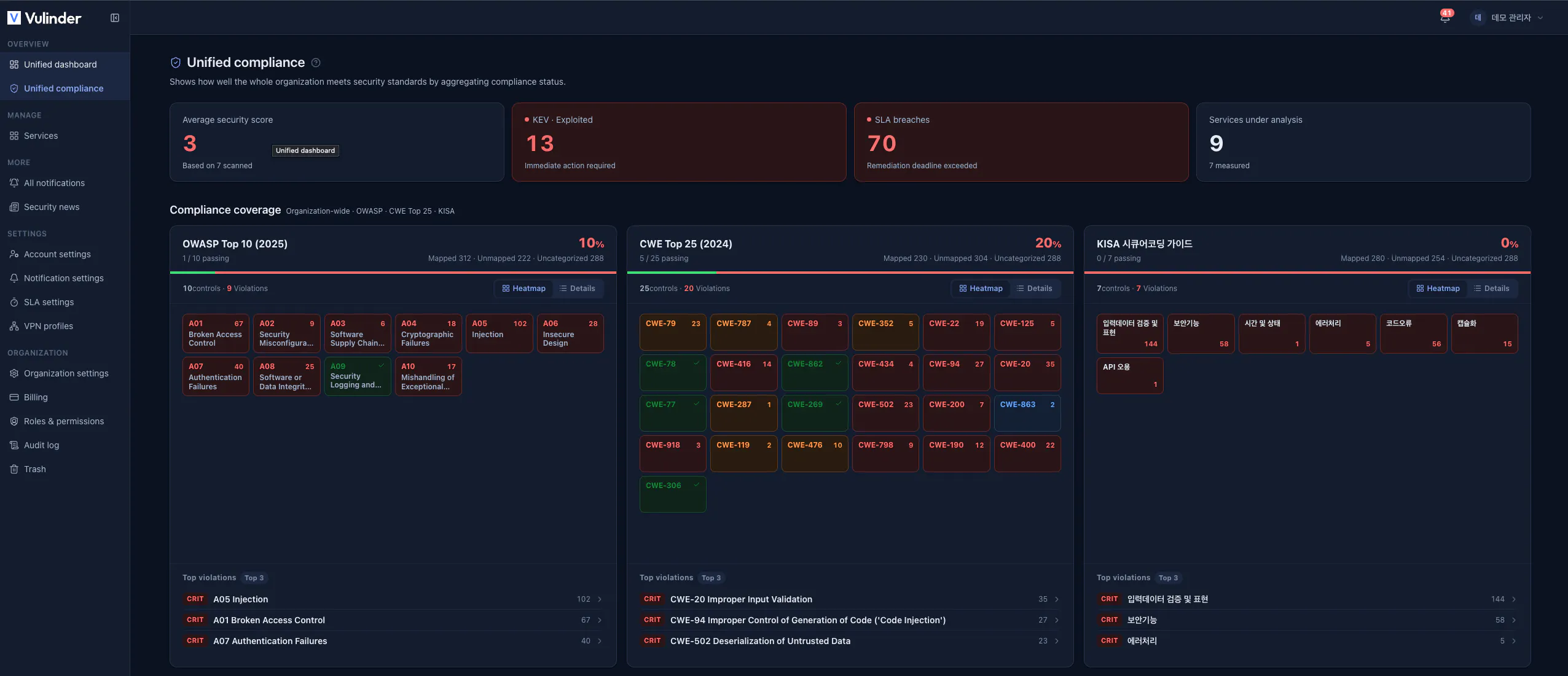Open the SLA breaches summary card

click(x=1021, y=142)
